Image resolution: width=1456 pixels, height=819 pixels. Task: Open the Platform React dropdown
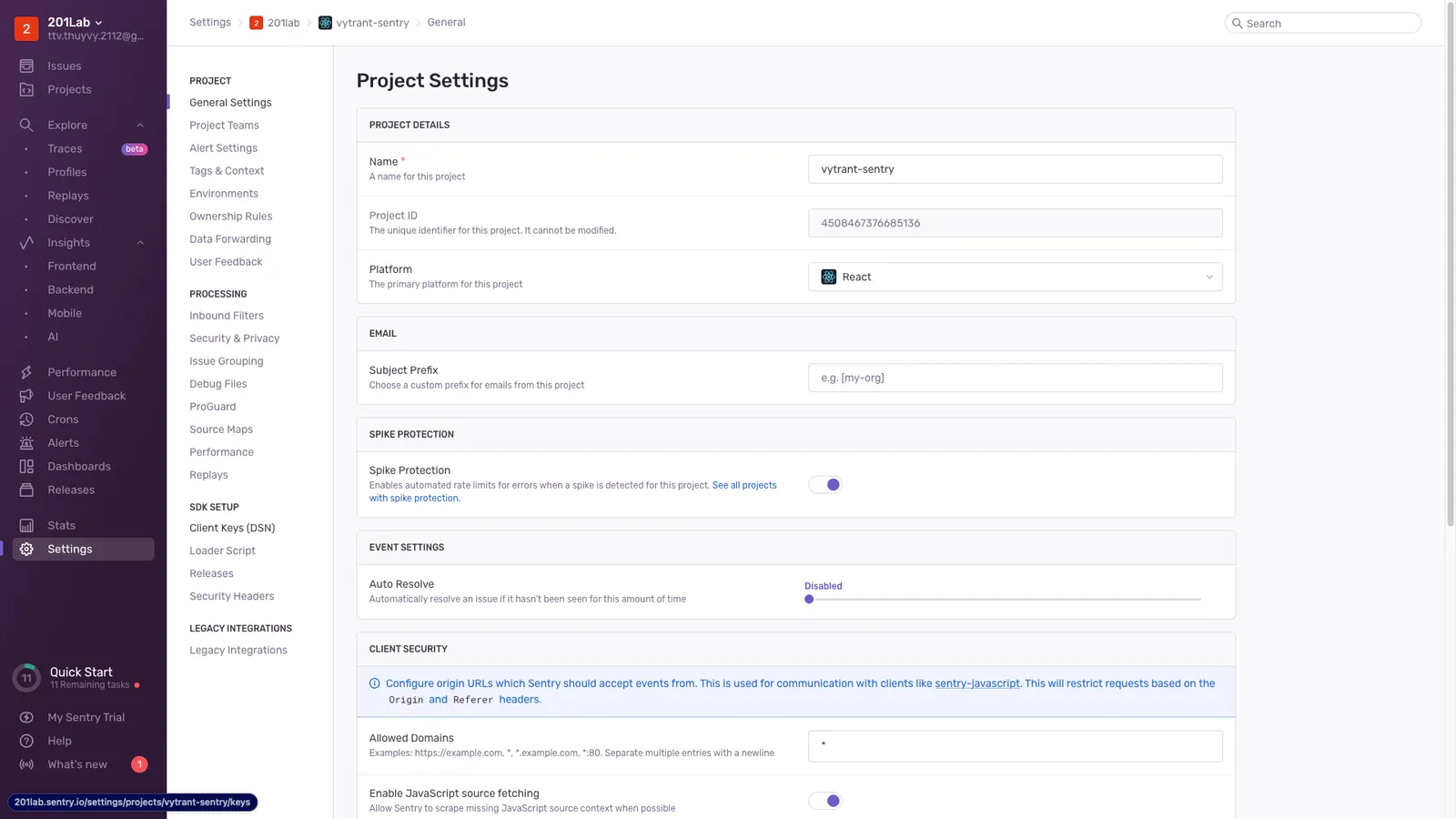(x=1016, y=277)
